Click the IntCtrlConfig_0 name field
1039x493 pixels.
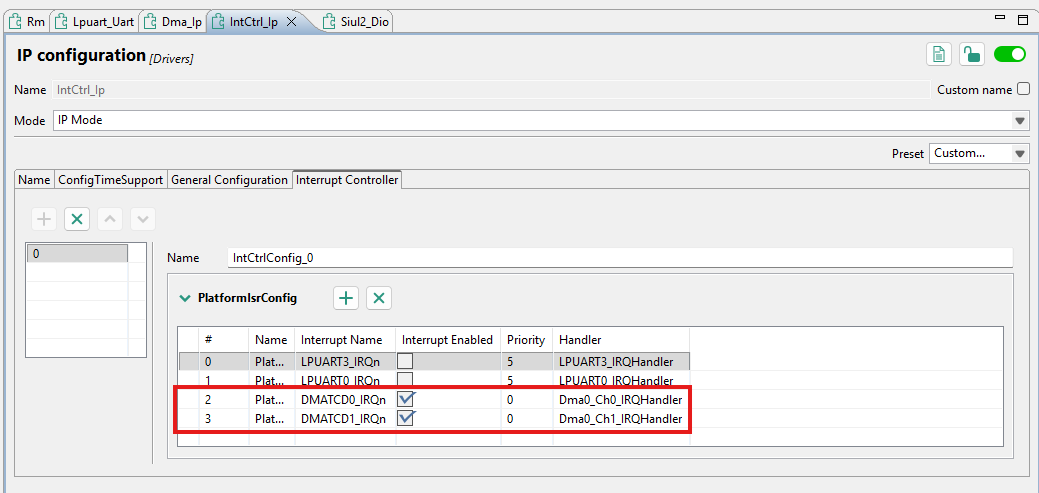(620, 258)
